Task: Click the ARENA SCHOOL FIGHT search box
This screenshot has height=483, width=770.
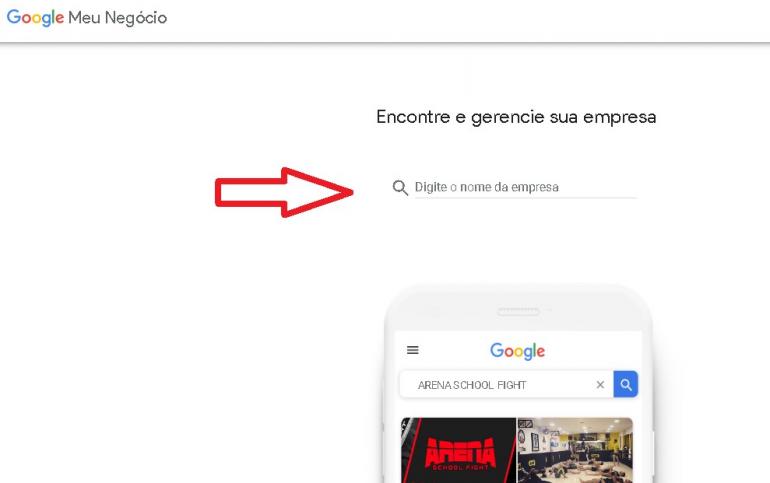Action: point(506,384)
